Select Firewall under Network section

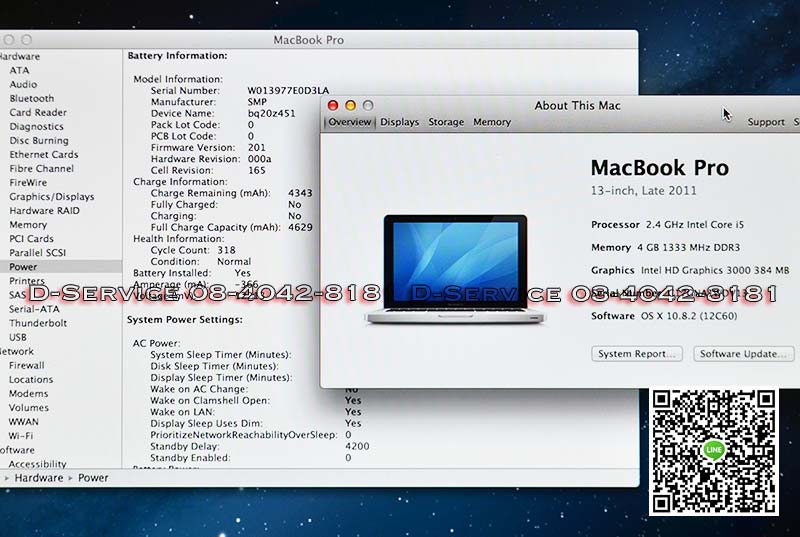[x=27, y=365]
